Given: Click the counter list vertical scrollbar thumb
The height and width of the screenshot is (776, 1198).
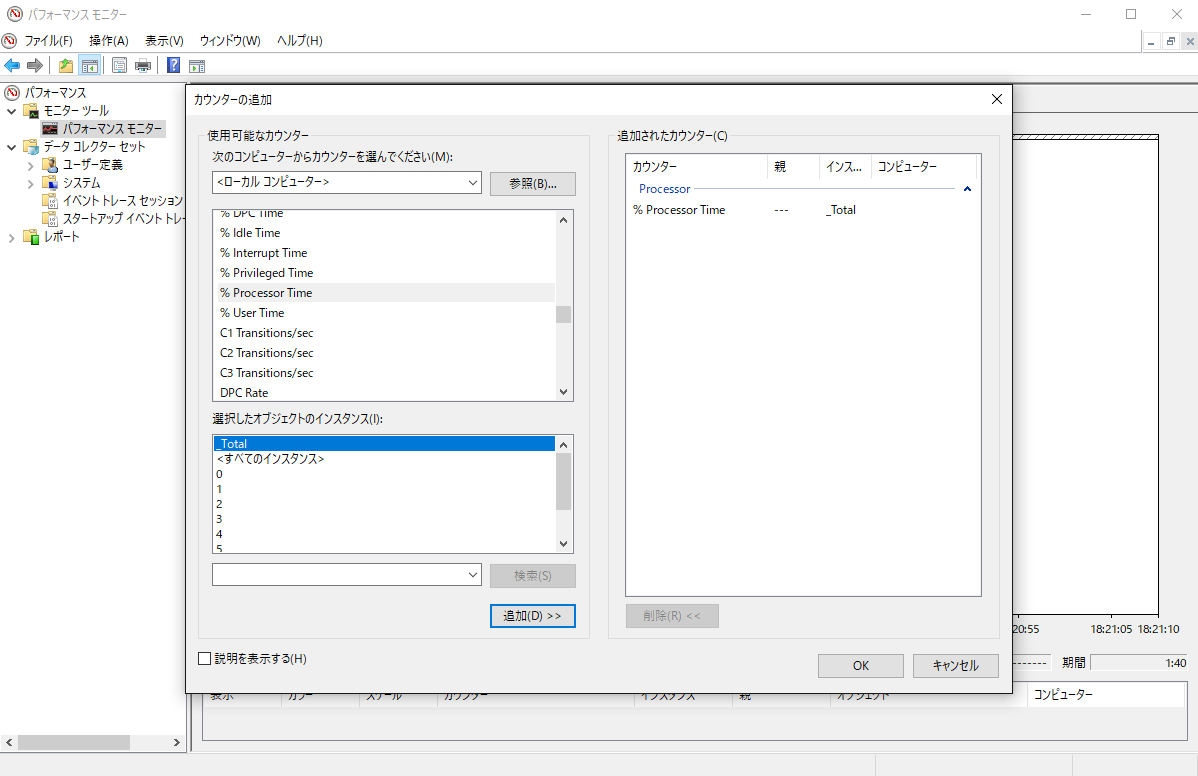Looking at the screenshot, I should 563,314.
